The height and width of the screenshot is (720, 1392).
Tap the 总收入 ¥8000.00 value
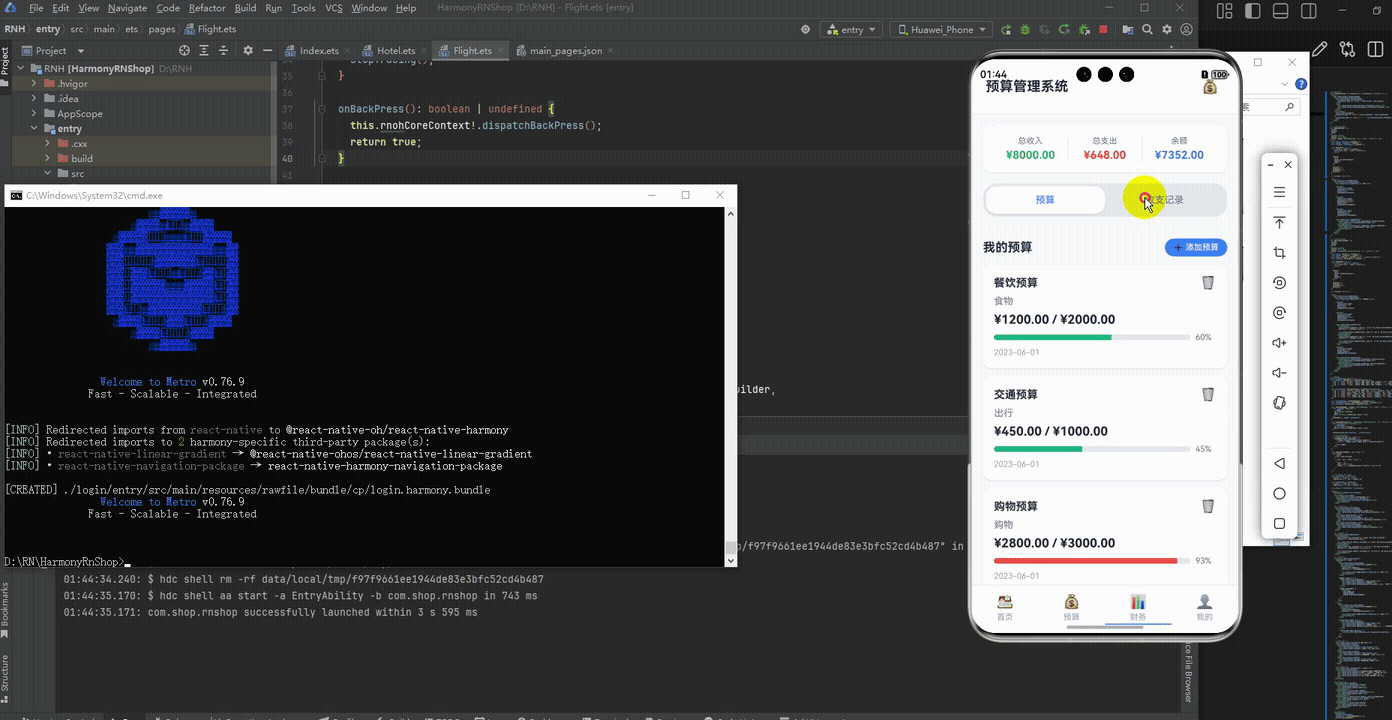tap(1030, 155)
